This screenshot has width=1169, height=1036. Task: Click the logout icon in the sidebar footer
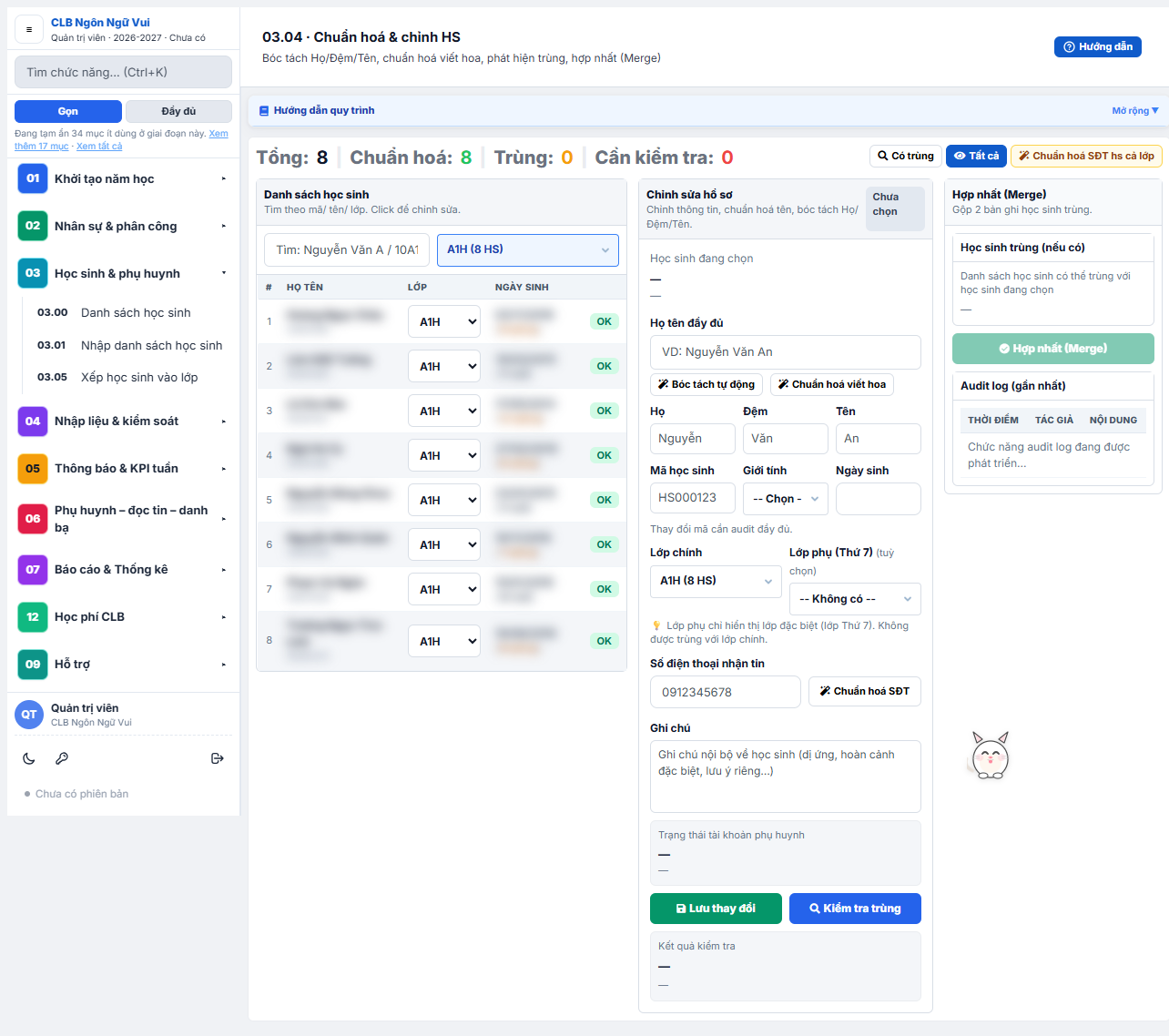217,758
